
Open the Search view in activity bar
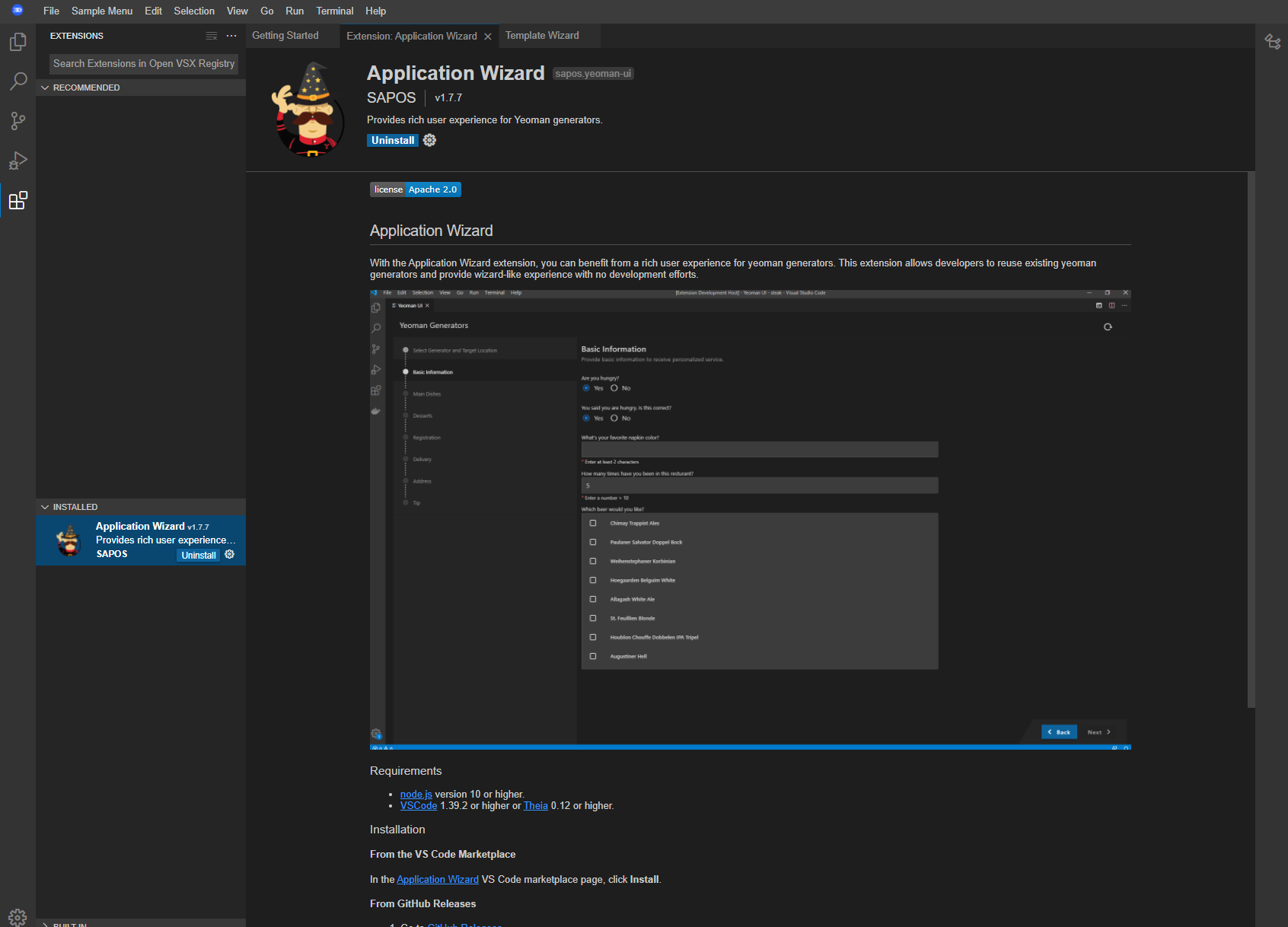coord(18,81)
